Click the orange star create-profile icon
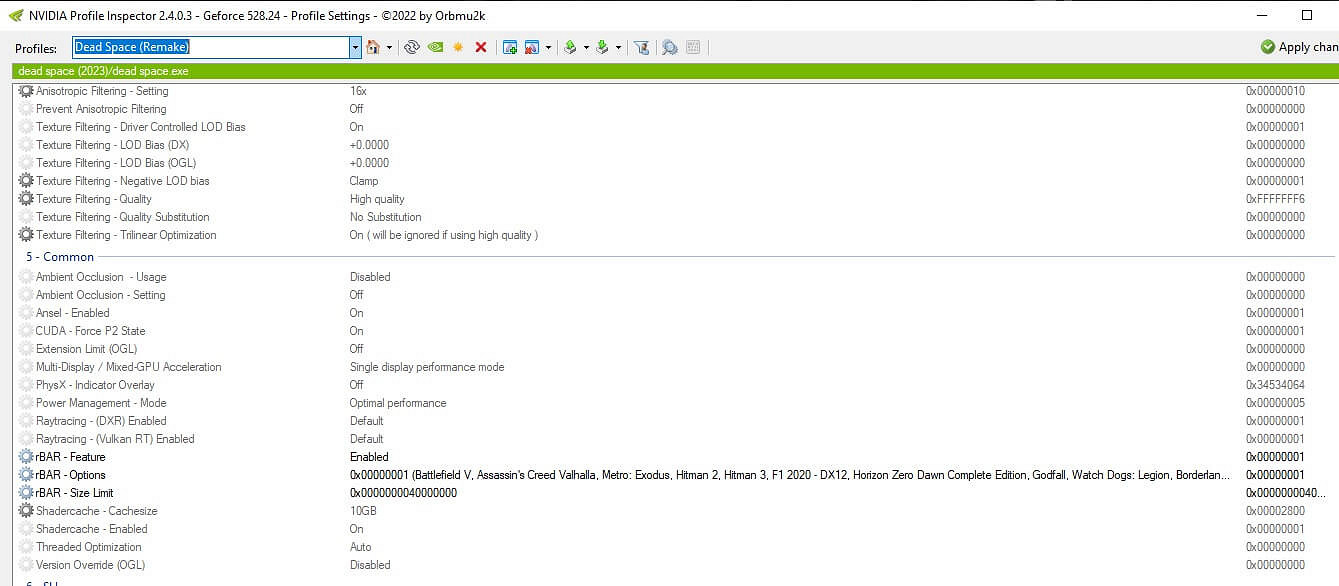This screenshot has height=586, width=1339. coord(458,47)
